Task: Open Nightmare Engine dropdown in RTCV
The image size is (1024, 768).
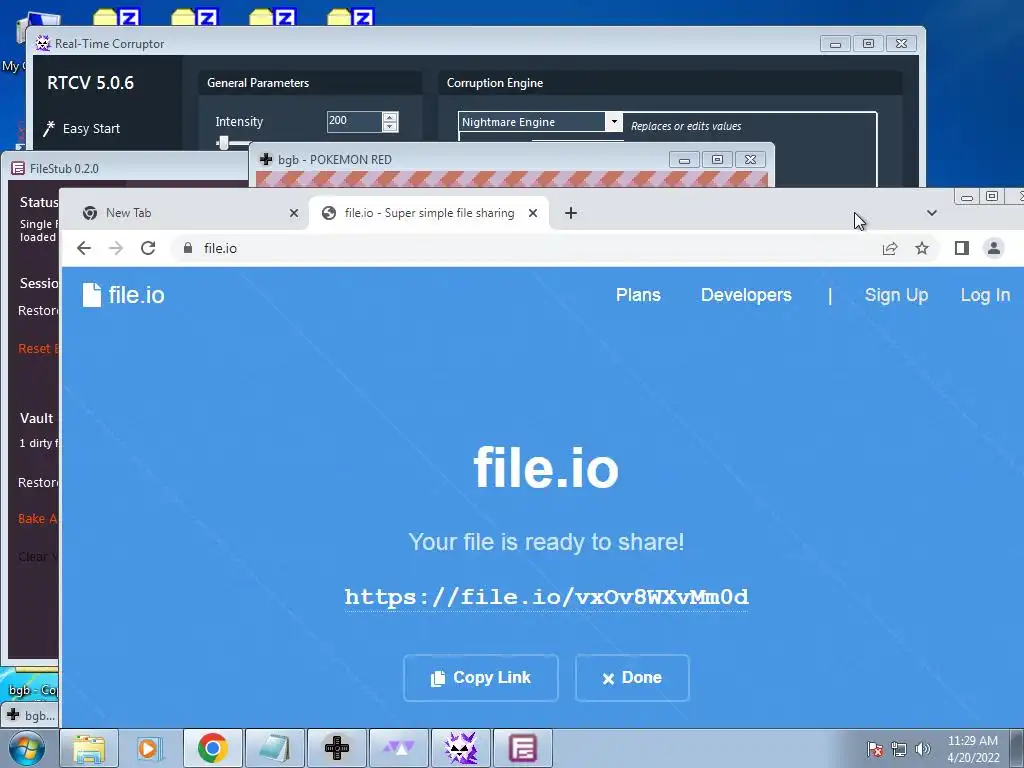Action: [613, 121]
